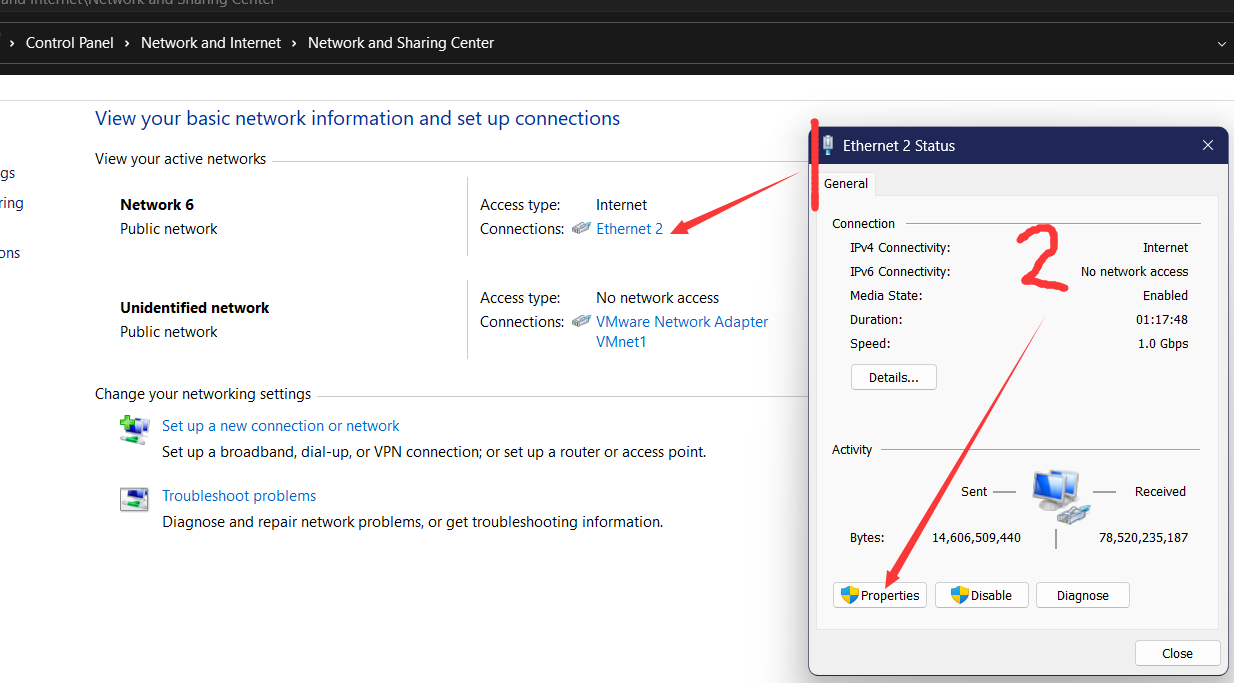The image size is (1234, 683).
Task: Click the Troubleshoot problems icon
Action: 134,500
